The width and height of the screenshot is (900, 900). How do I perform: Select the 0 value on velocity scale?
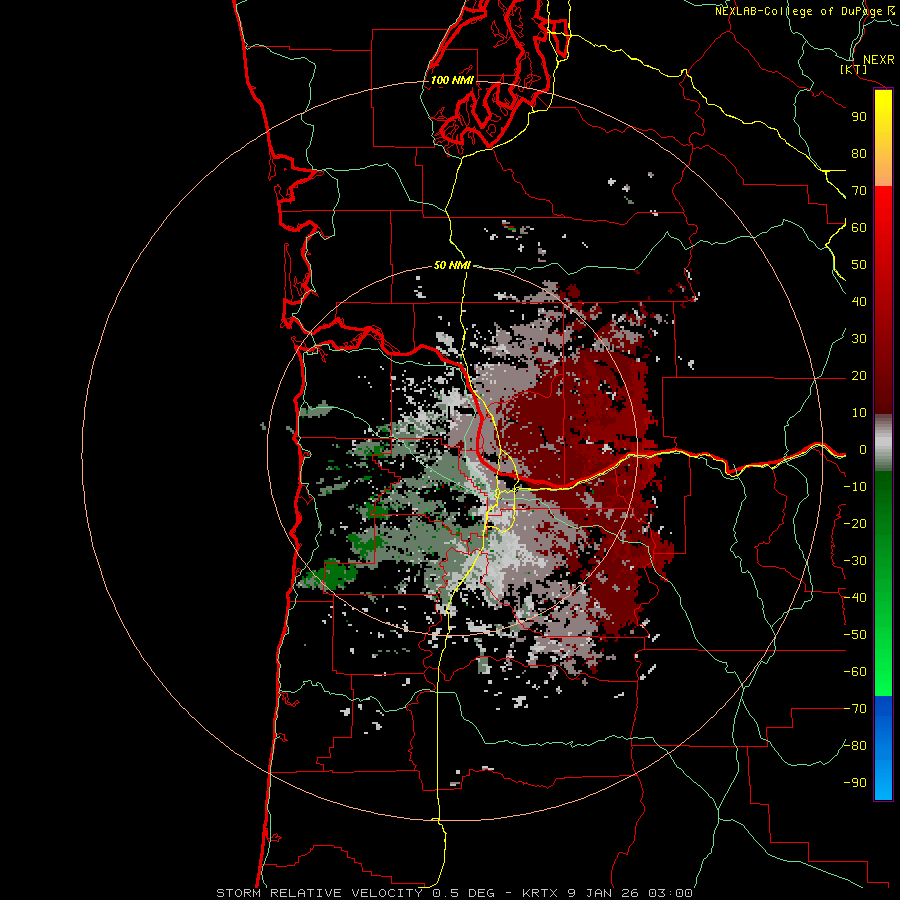[863, 450]
